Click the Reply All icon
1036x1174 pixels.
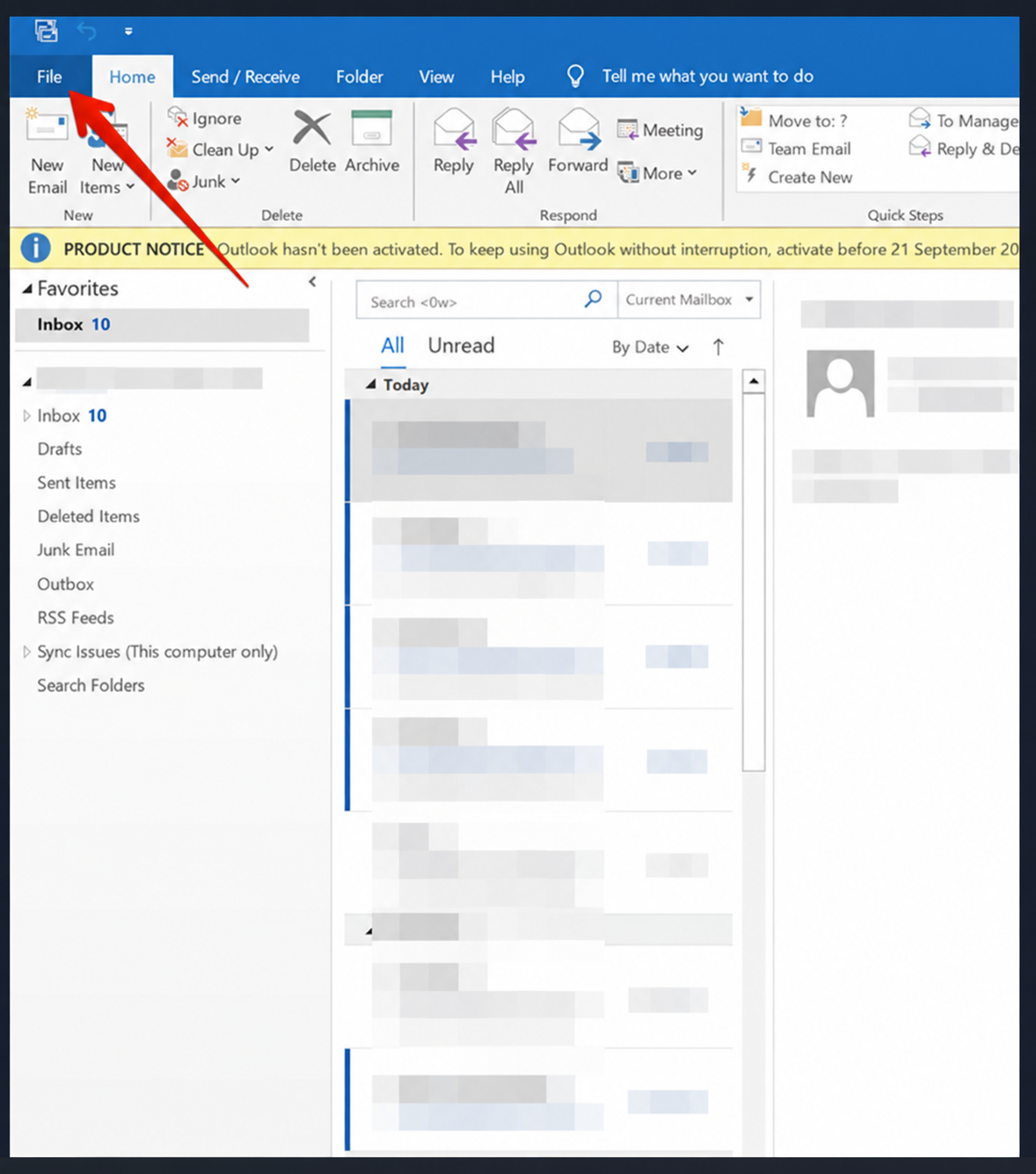point(514,128)
